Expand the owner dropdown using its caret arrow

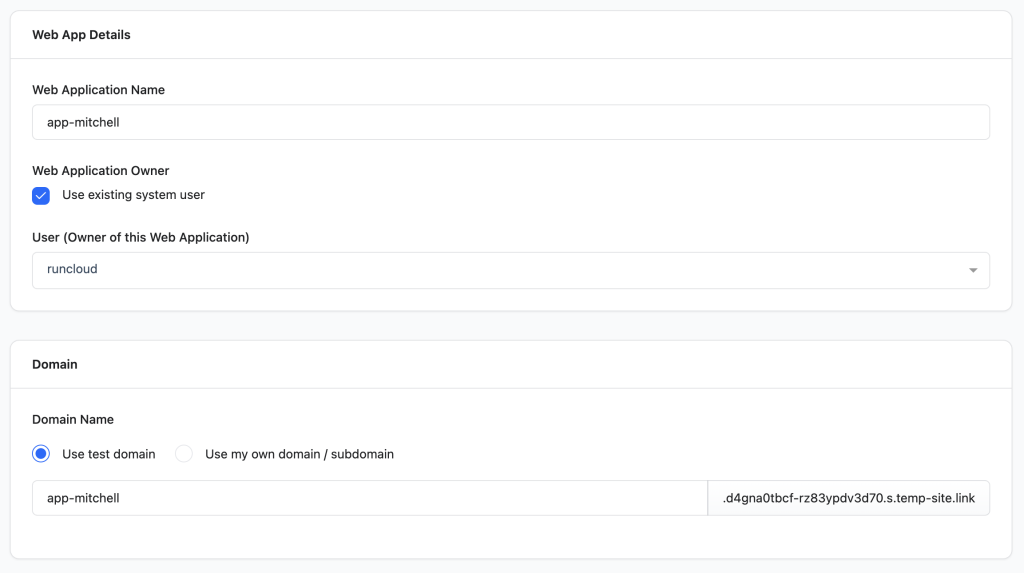point(973,270)
